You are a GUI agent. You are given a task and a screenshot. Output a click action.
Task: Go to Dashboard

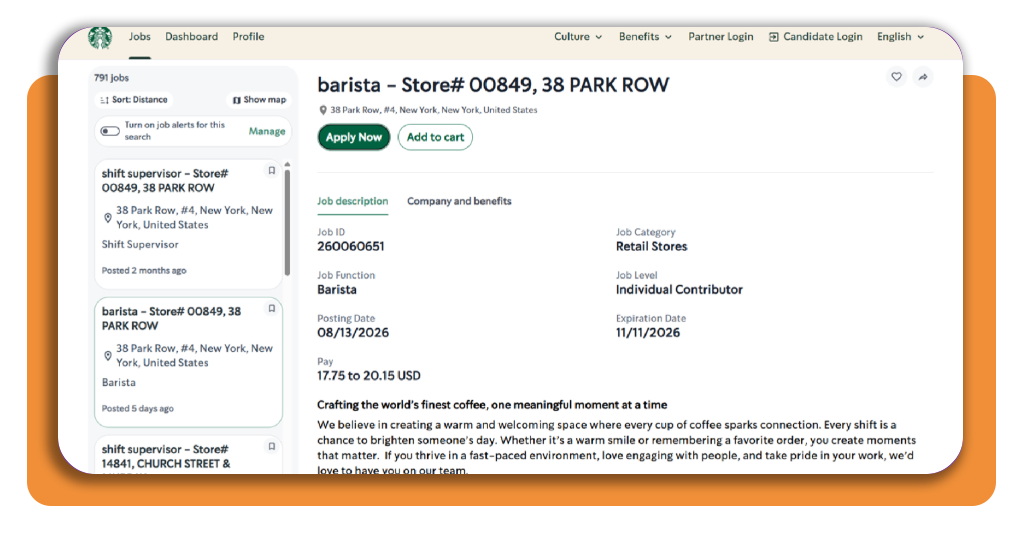pos(191,37)
